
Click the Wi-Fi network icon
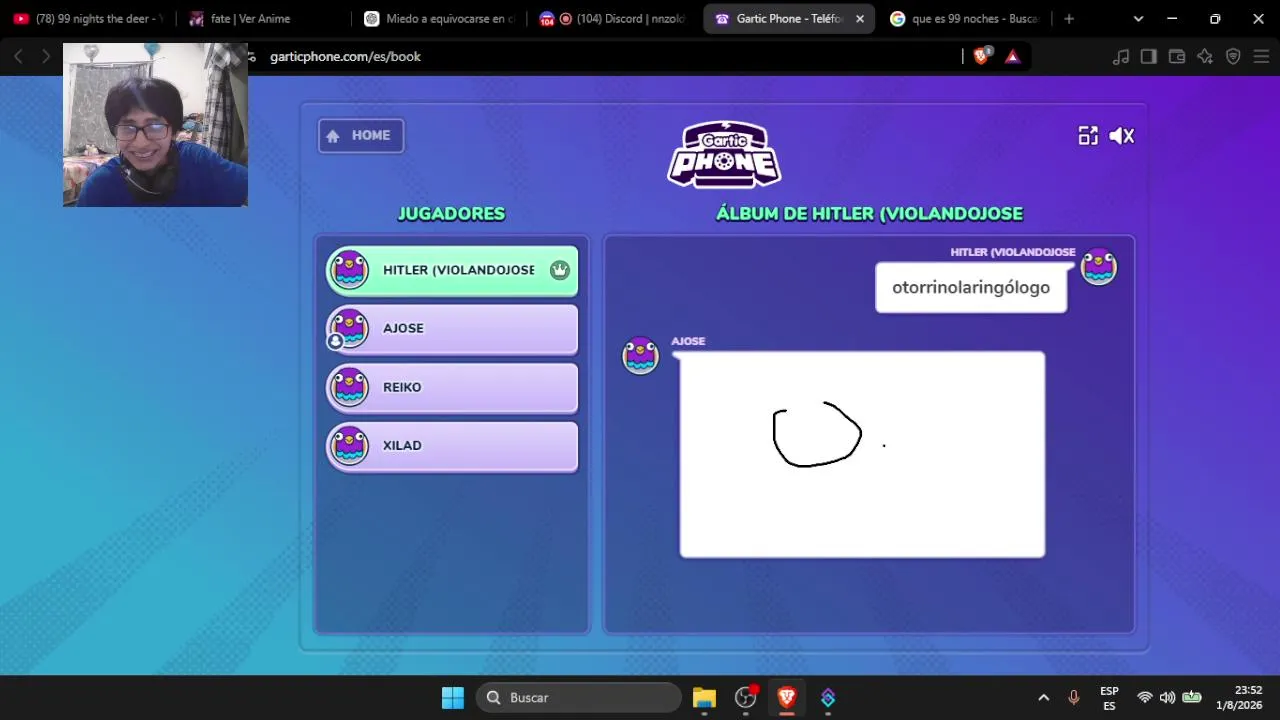click(x=1145, y=698)
